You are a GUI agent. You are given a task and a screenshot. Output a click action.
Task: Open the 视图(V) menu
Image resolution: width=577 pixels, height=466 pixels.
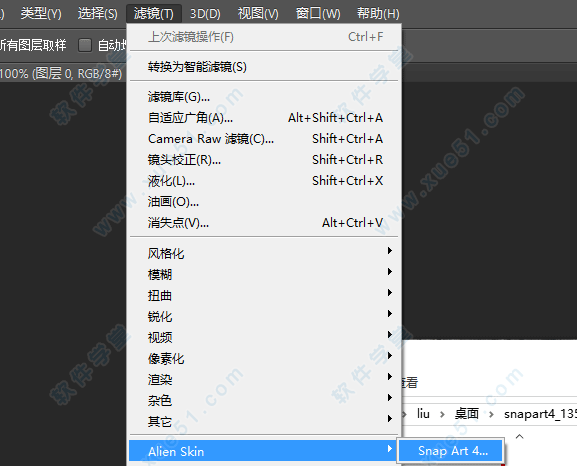(258, 14)
